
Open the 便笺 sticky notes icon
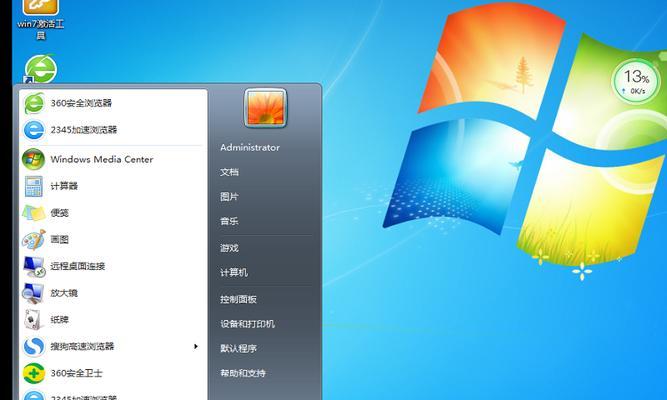pyautogui.click(x=34, y=213)
